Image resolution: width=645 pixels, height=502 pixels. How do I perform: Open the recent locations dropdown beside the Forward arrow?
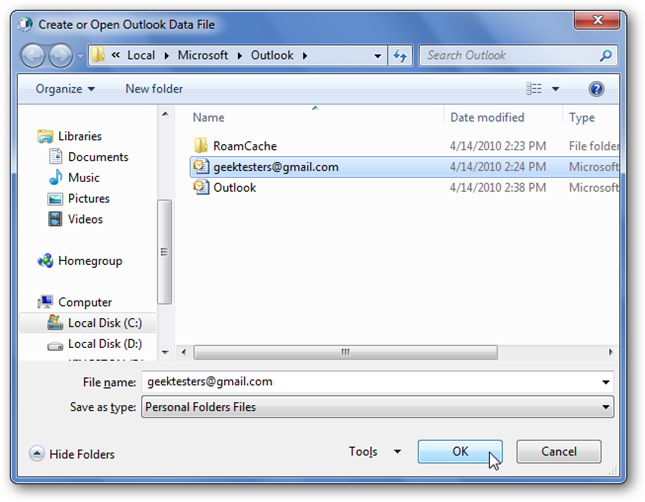(80, 56)
